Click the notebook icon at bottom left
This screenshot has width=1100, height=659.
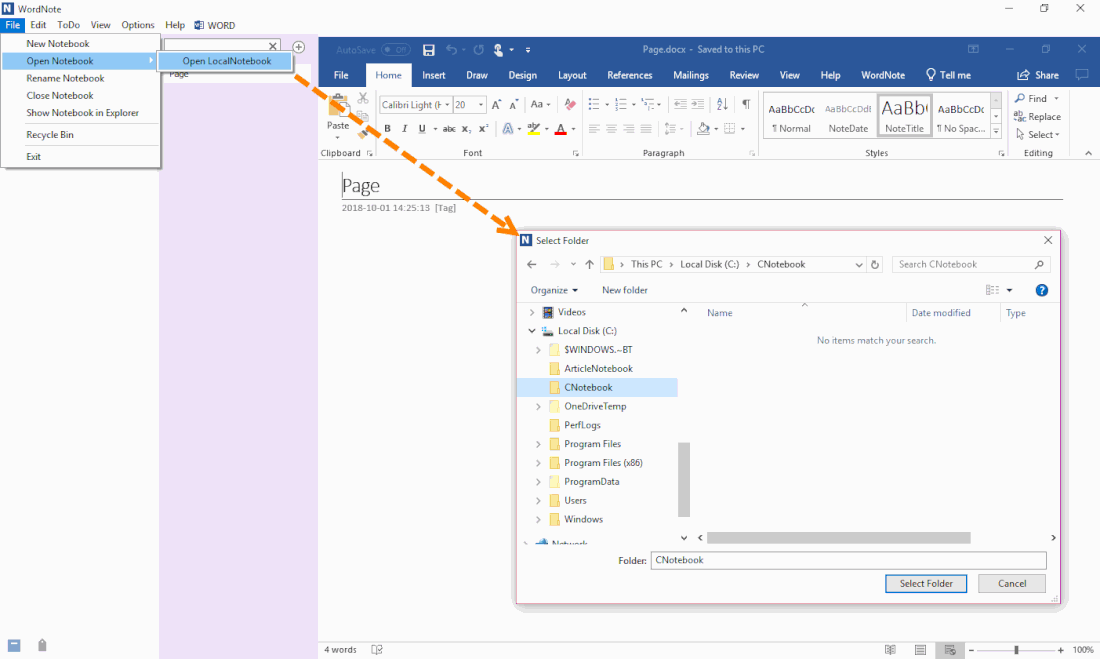coord(14,645)
